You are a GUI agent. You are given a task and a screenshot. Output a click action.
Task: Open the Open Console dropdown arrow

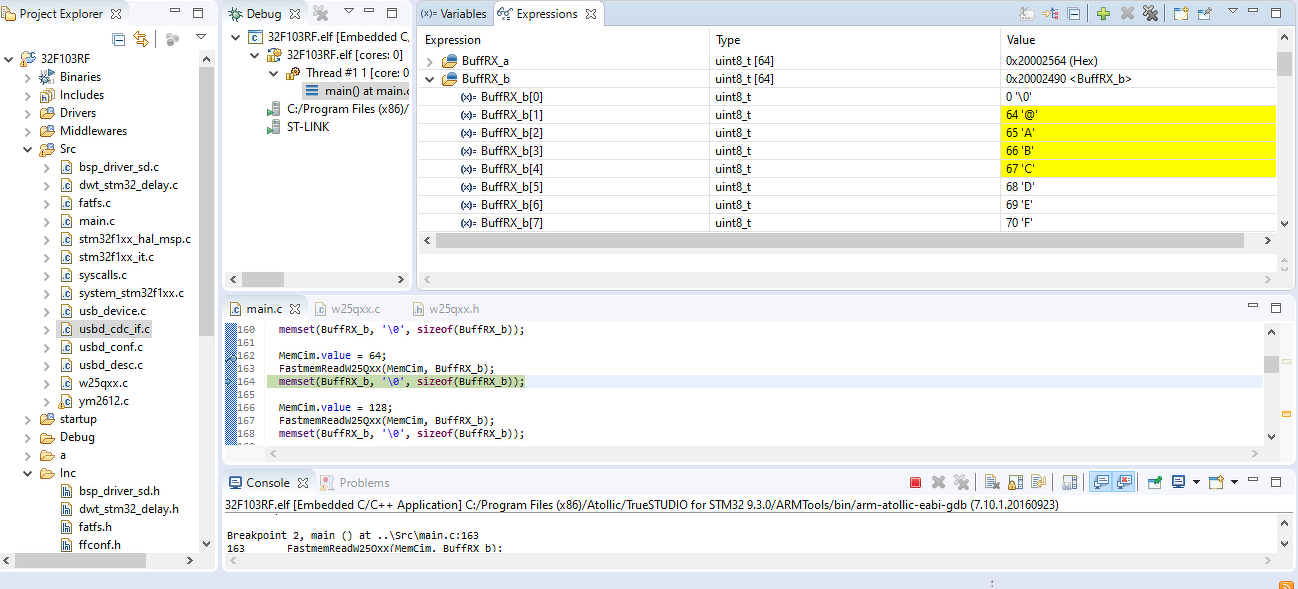1234,483
